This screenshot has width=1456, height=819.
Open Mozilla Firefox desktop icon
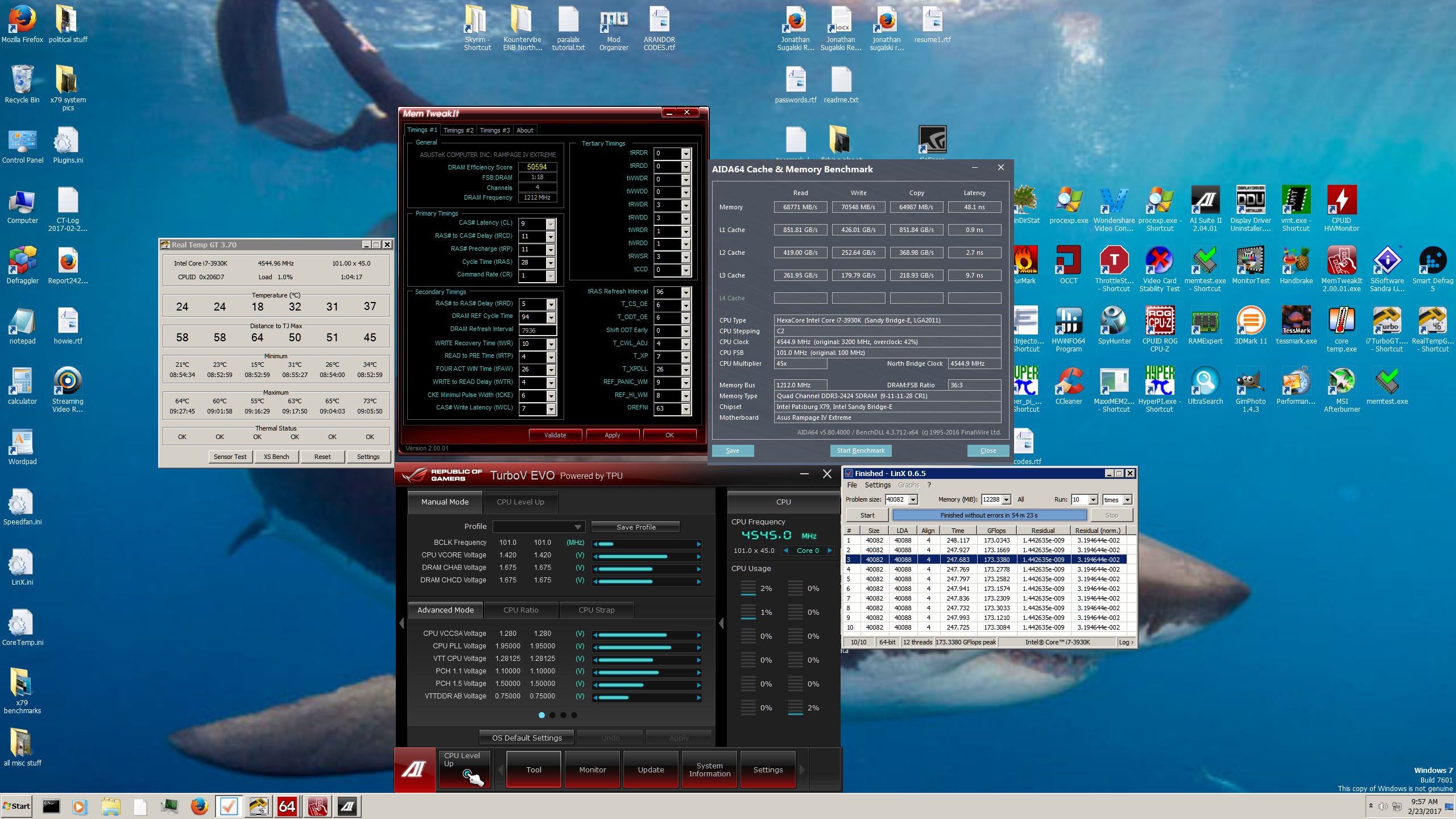point(22,24)
